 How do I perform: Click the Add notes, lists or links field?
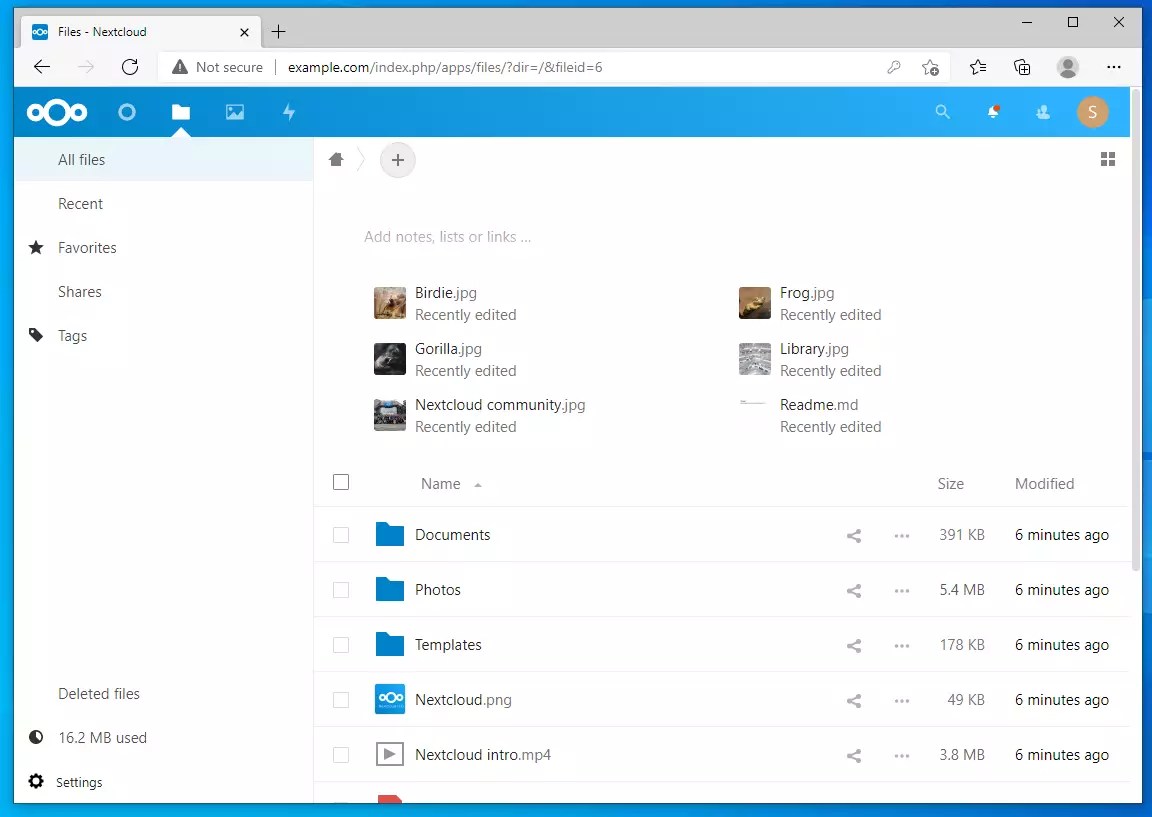(447, 237)
